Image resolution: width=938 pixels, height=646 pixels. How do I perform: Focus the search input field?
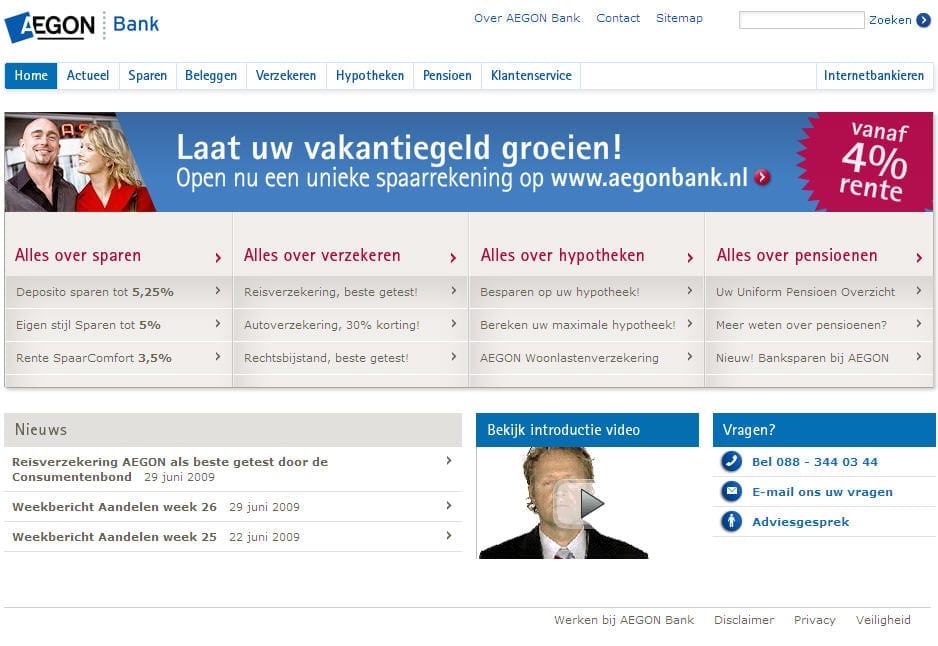pos(802,20)
